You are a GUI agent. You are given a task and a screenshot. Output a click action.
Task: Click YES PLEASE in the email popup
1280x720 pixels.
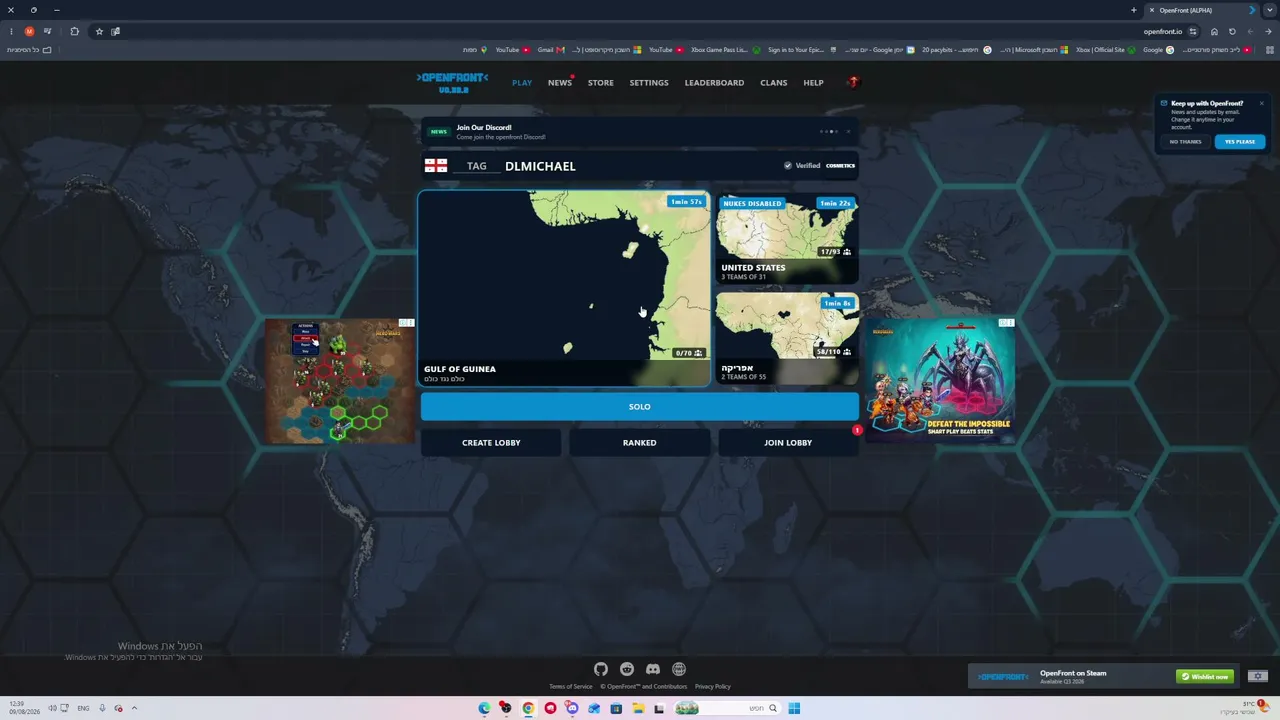tap(1240, 142)
